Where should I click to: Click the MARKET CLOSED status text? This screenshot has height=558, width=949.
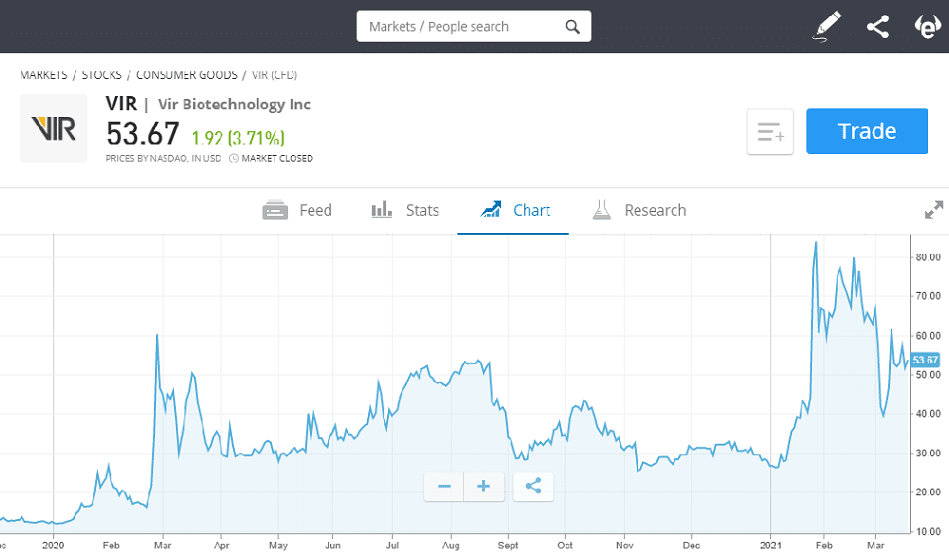(x=277, y=159)
